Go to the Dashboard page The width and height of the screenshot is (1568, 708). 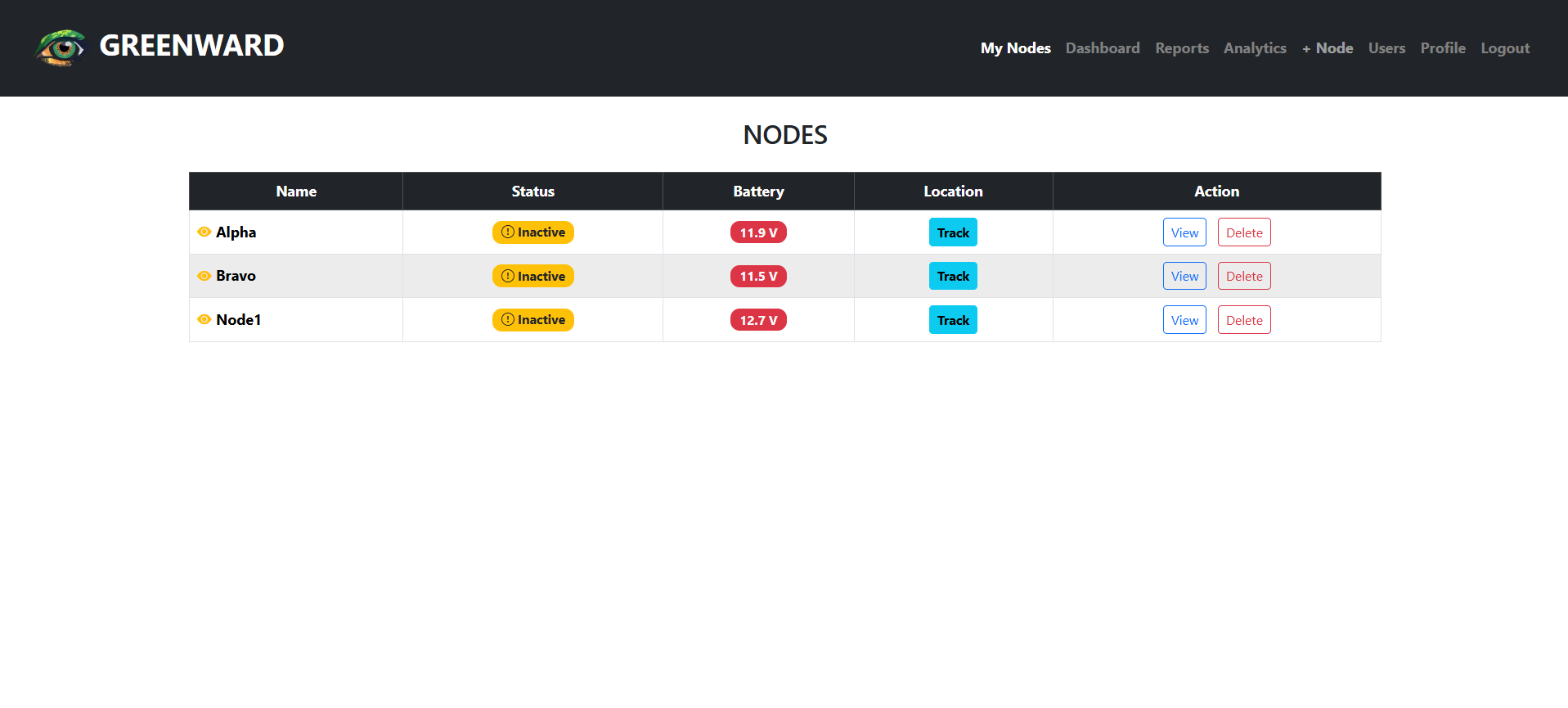tap(1103, 48)
